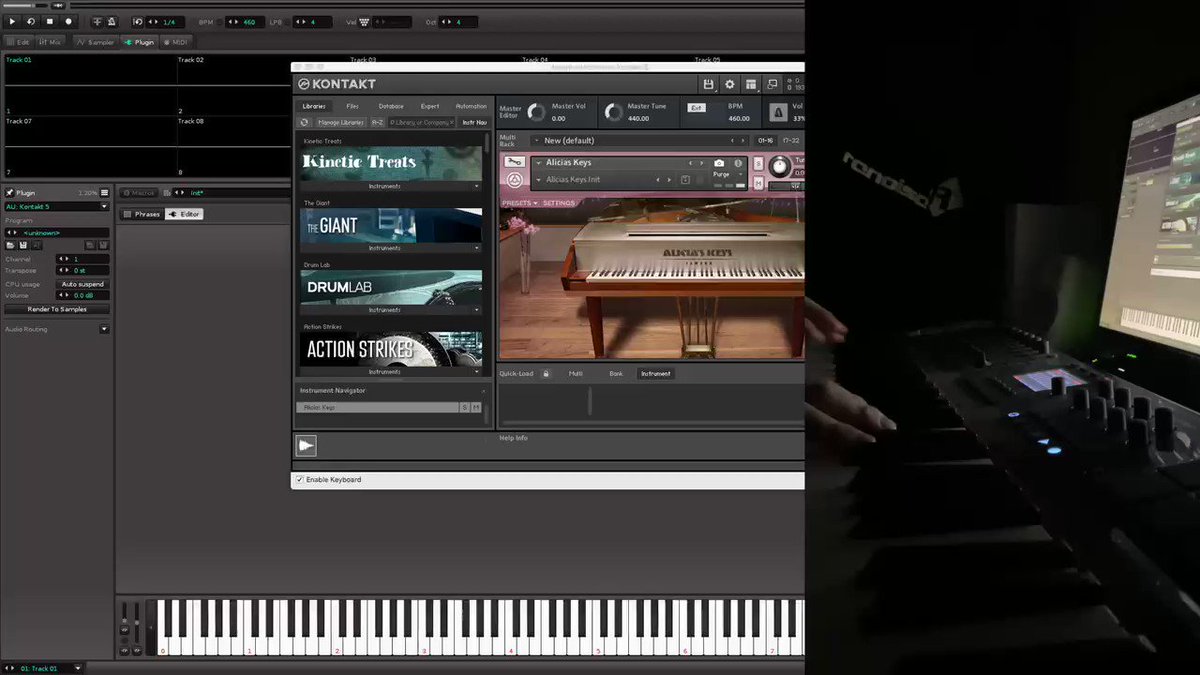Viewport: 1200px width, 675px height.
Task: Click the velocity keyboard icon next to Vel
Action: (364, 21)
